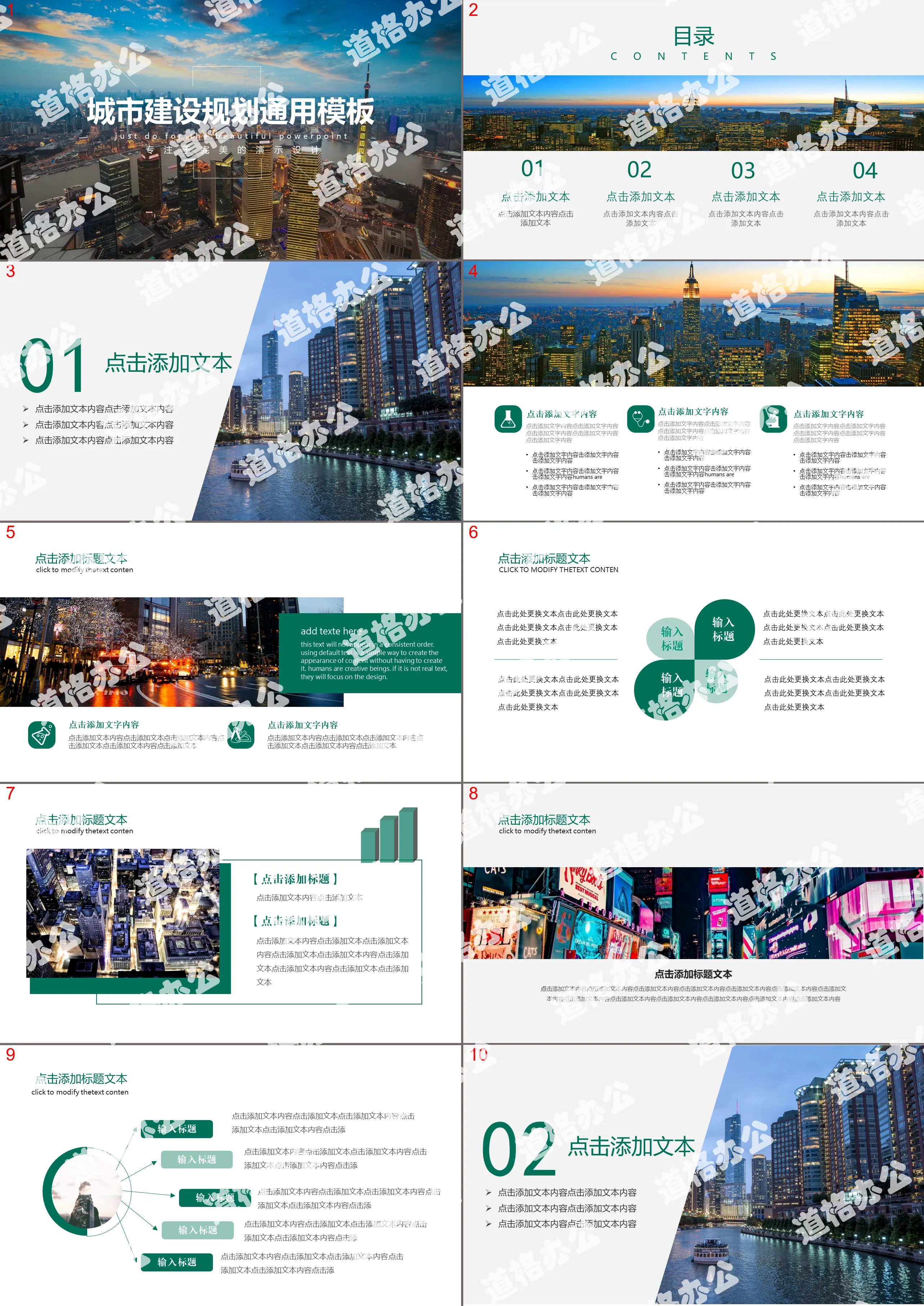Click the tagline 专注于完美的演示设计 on slide 1
Image resolution: width=924 pixels, height=1306 pixels.
(x=233, y=150)
